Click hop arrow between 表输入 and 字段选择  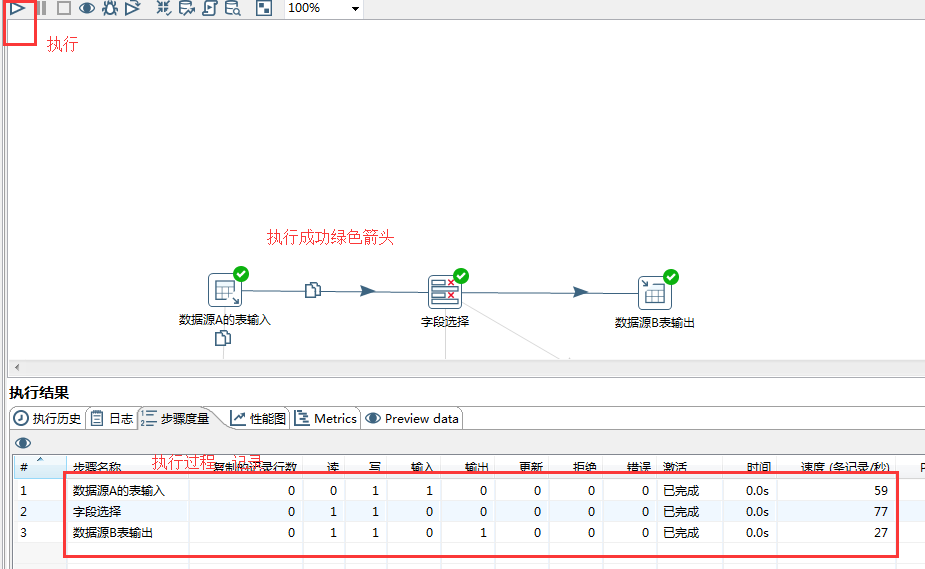[368, 291]
